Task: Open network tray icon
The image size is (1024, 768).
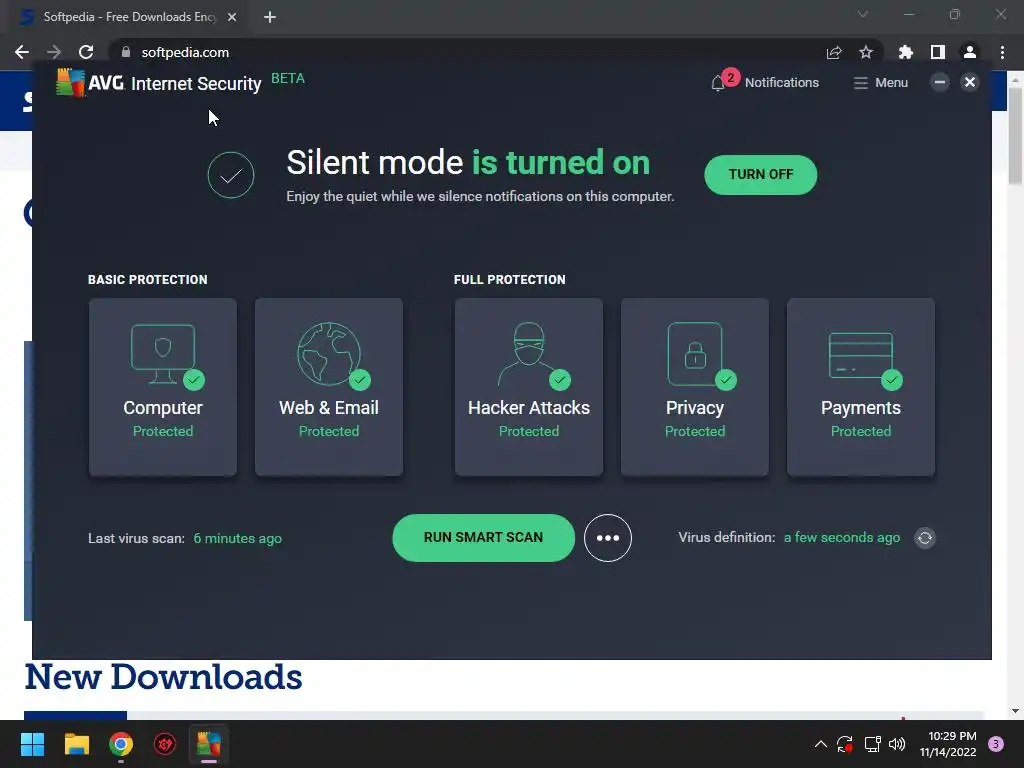Action: [x=872, y=744]
